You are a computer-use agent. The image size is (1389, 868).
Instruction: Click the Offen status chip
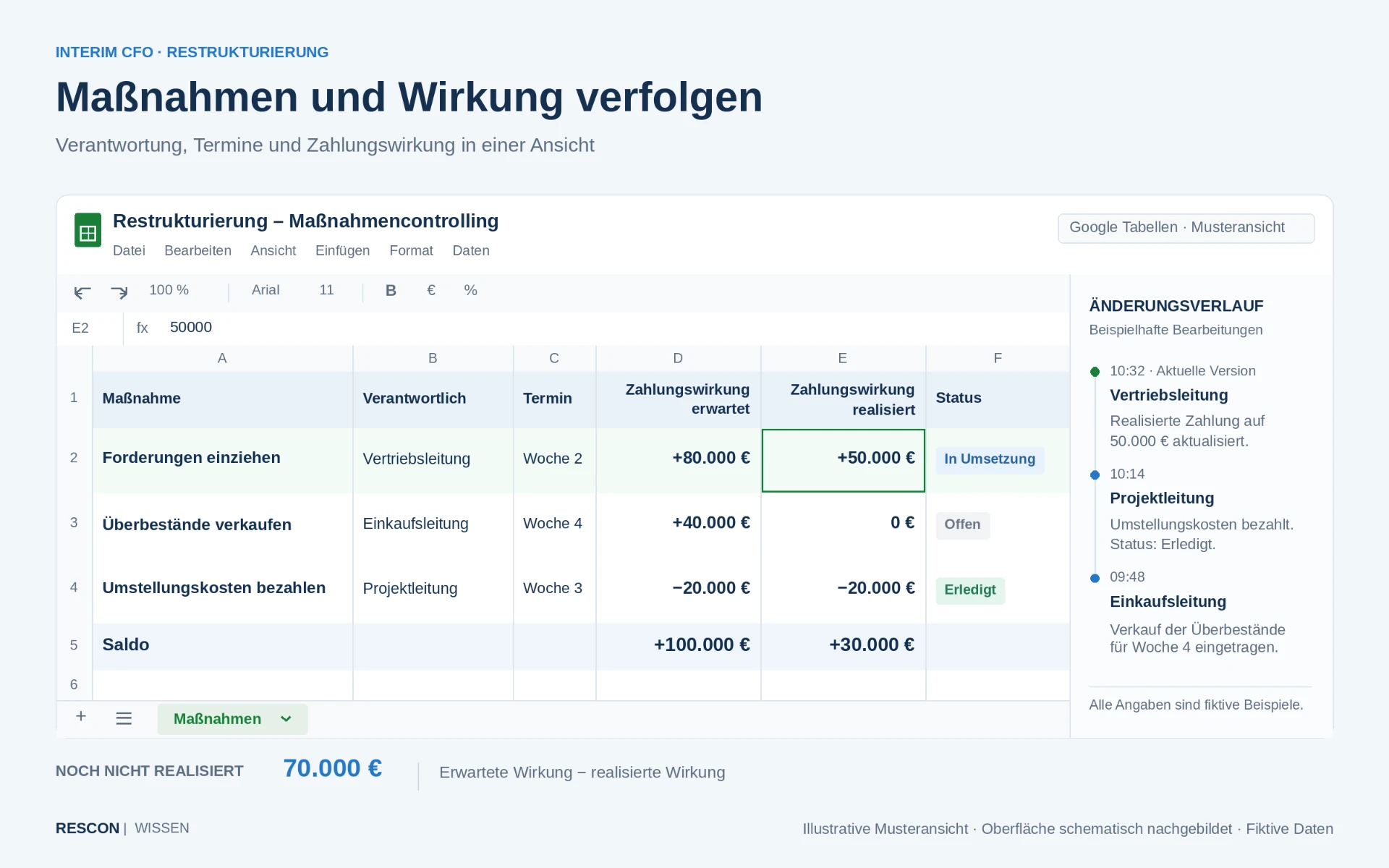[x=962, y=524]
